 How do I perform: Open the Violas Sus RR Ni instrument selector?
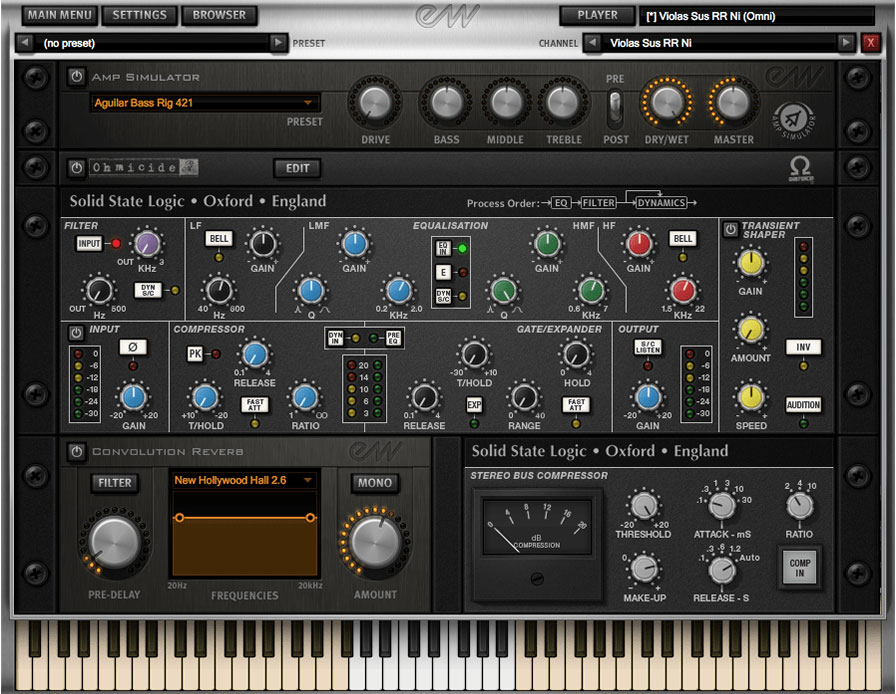[x=757, y=16]
